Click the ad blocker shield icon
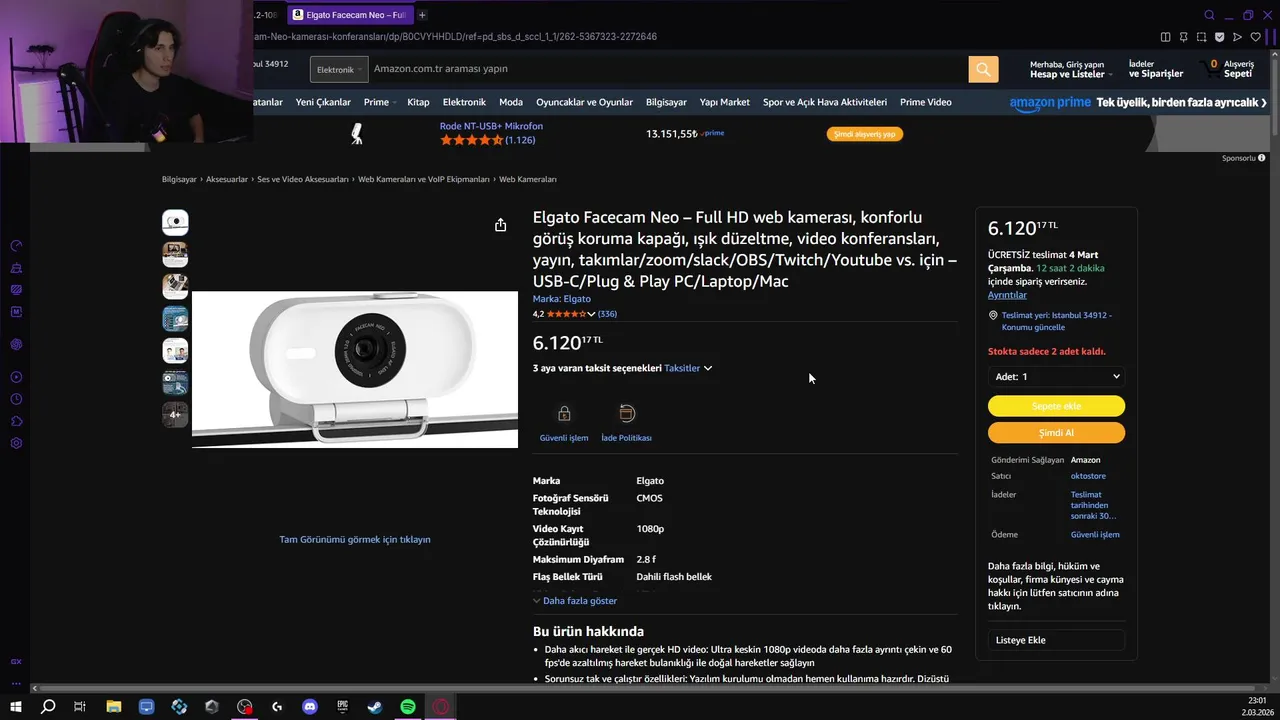The image size is (1280, 720). 1219,37
